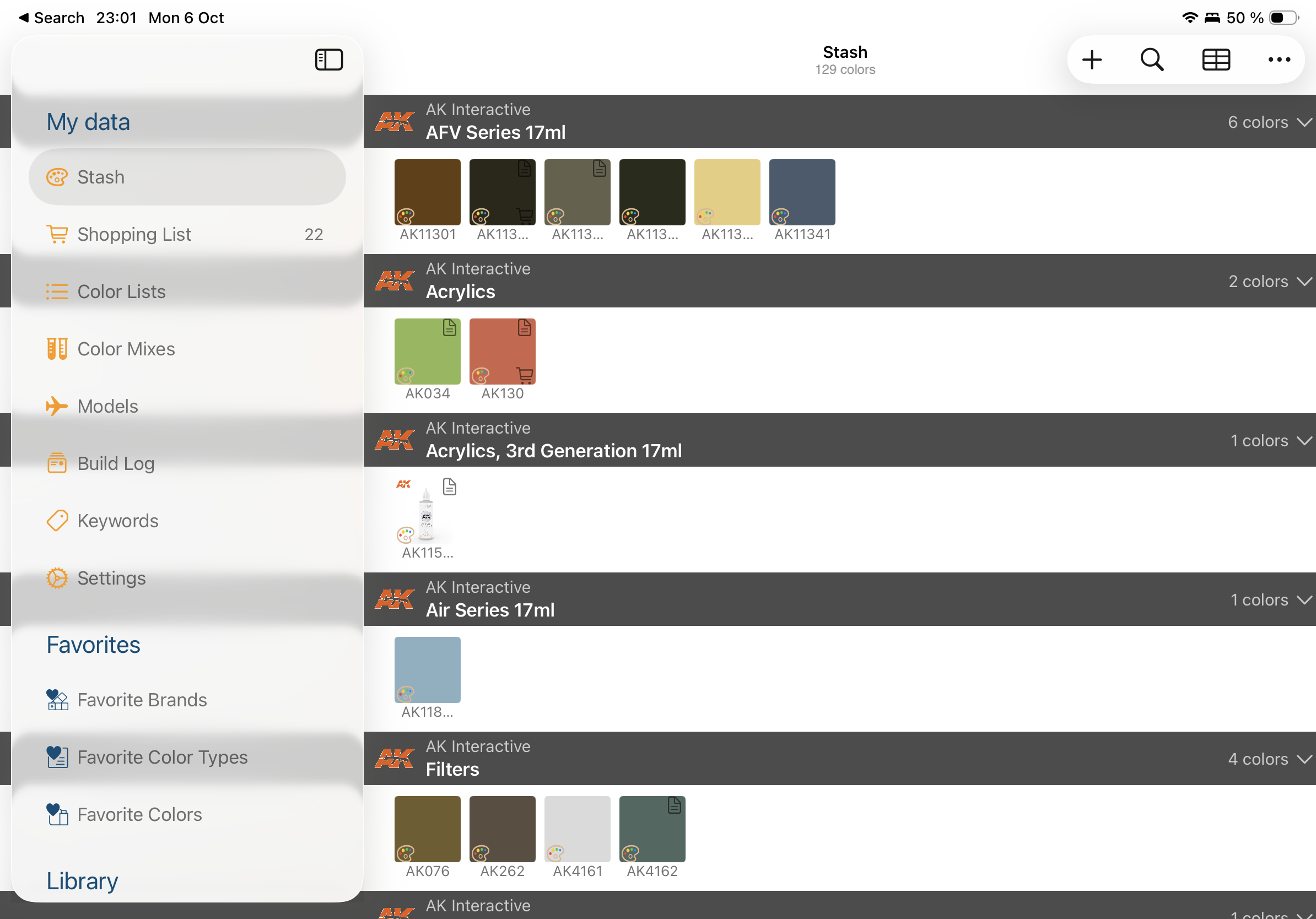Click the shopping cart icon on AK130

[525, 375]
